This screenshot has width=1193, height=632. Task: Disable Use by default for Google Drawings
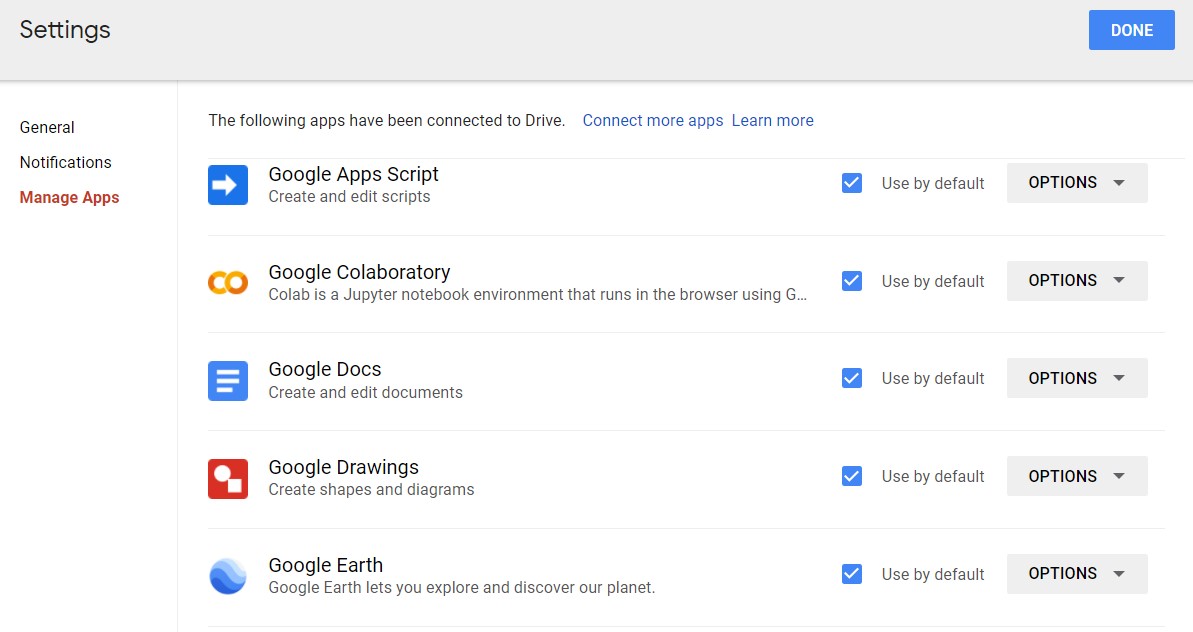tap(852, 476)
